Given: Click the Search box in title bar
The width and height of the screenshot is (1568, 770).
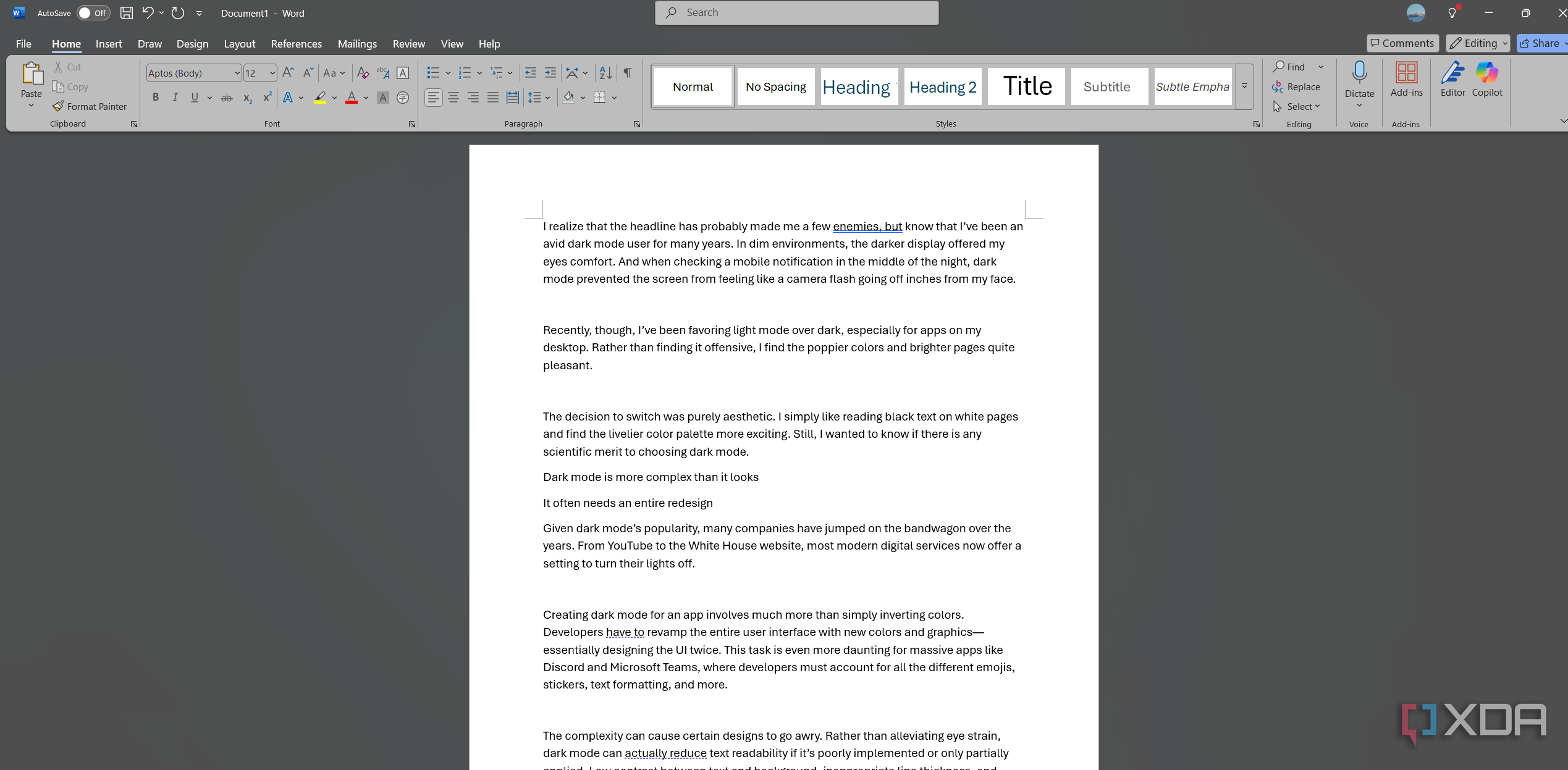Looking at the screenshot, I should [x=796, y=12].
